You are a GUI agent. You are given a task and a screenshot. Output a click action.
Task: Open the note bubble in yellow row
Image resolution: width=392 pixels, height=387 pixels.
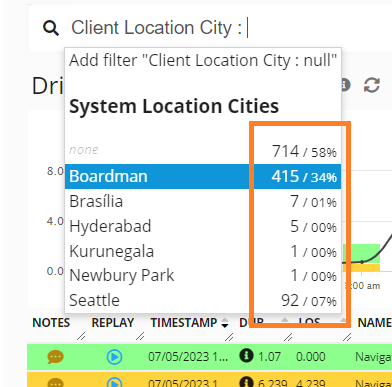(55, 383)
